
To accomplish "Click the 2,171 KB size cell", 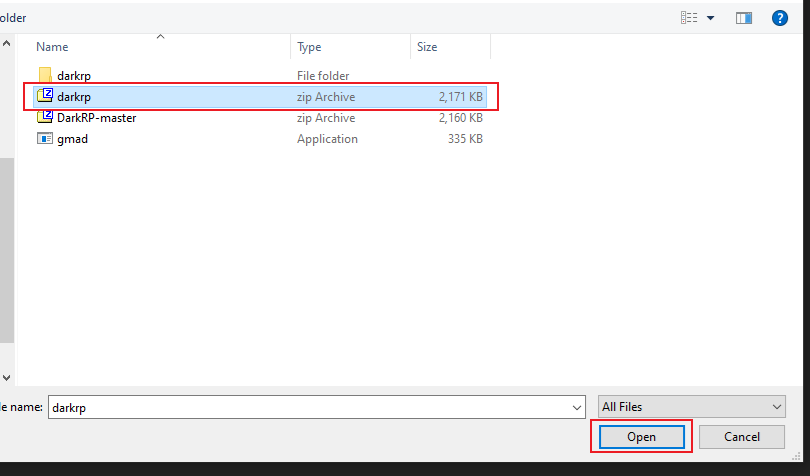I will click(460, 97).
